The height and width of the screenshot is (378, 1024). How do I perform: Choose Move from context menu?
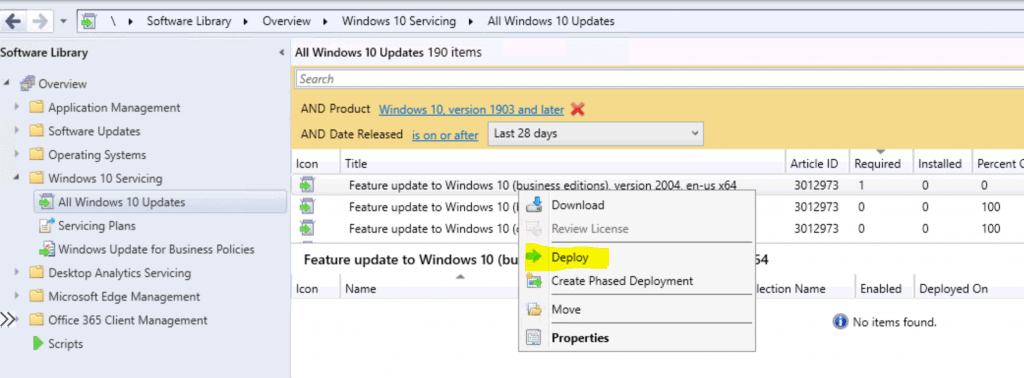point(637,309)
